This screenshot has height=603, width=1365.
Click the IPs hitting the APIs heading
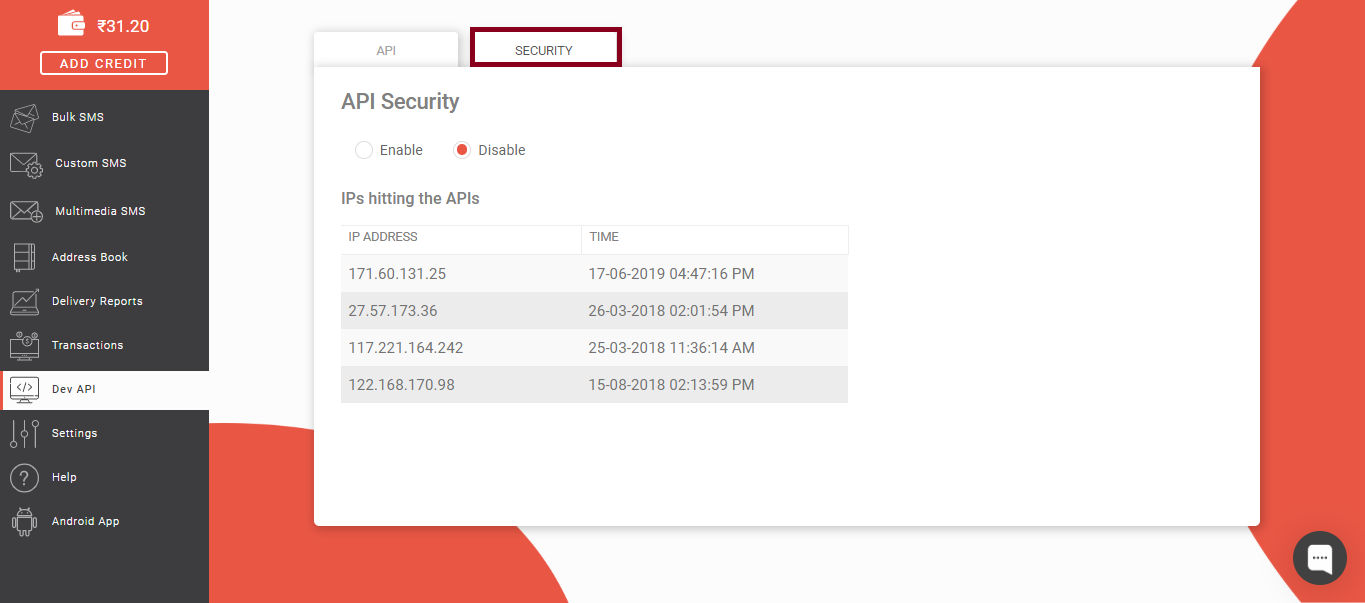tap(410, 199)
